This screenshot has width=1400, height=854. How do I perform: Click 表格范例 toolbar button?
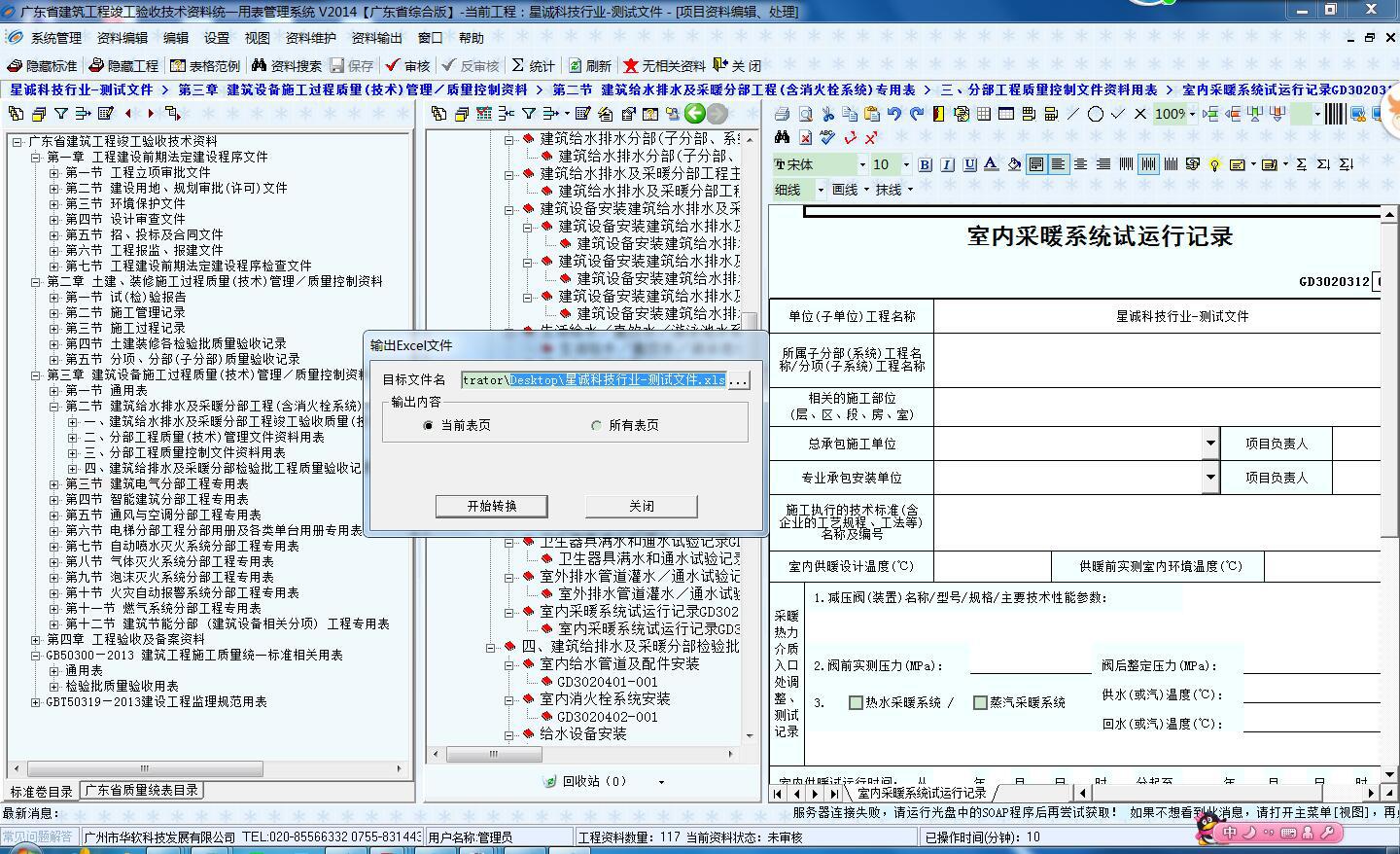pyautogui.click(x=204, y=65)
